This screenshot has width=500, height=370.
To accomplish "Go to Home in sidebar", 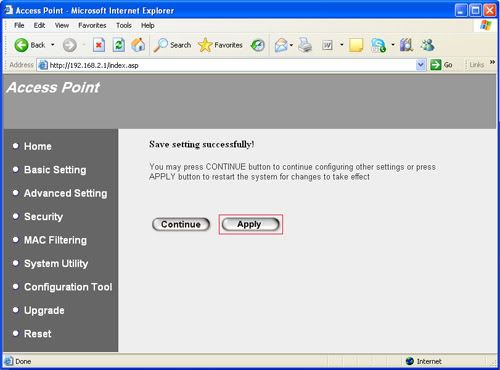I will (x=38, y=146).
